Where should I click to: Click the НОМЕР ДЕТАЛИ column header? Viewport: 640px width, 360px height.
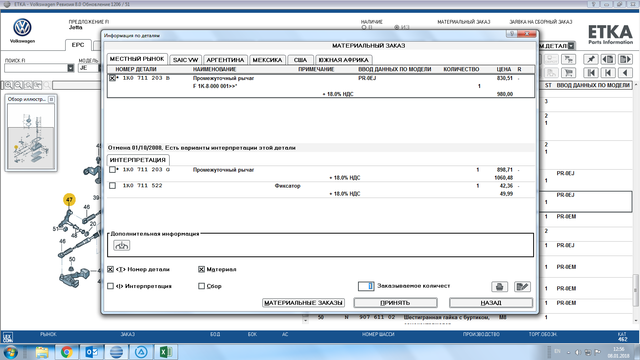(136, 69)
